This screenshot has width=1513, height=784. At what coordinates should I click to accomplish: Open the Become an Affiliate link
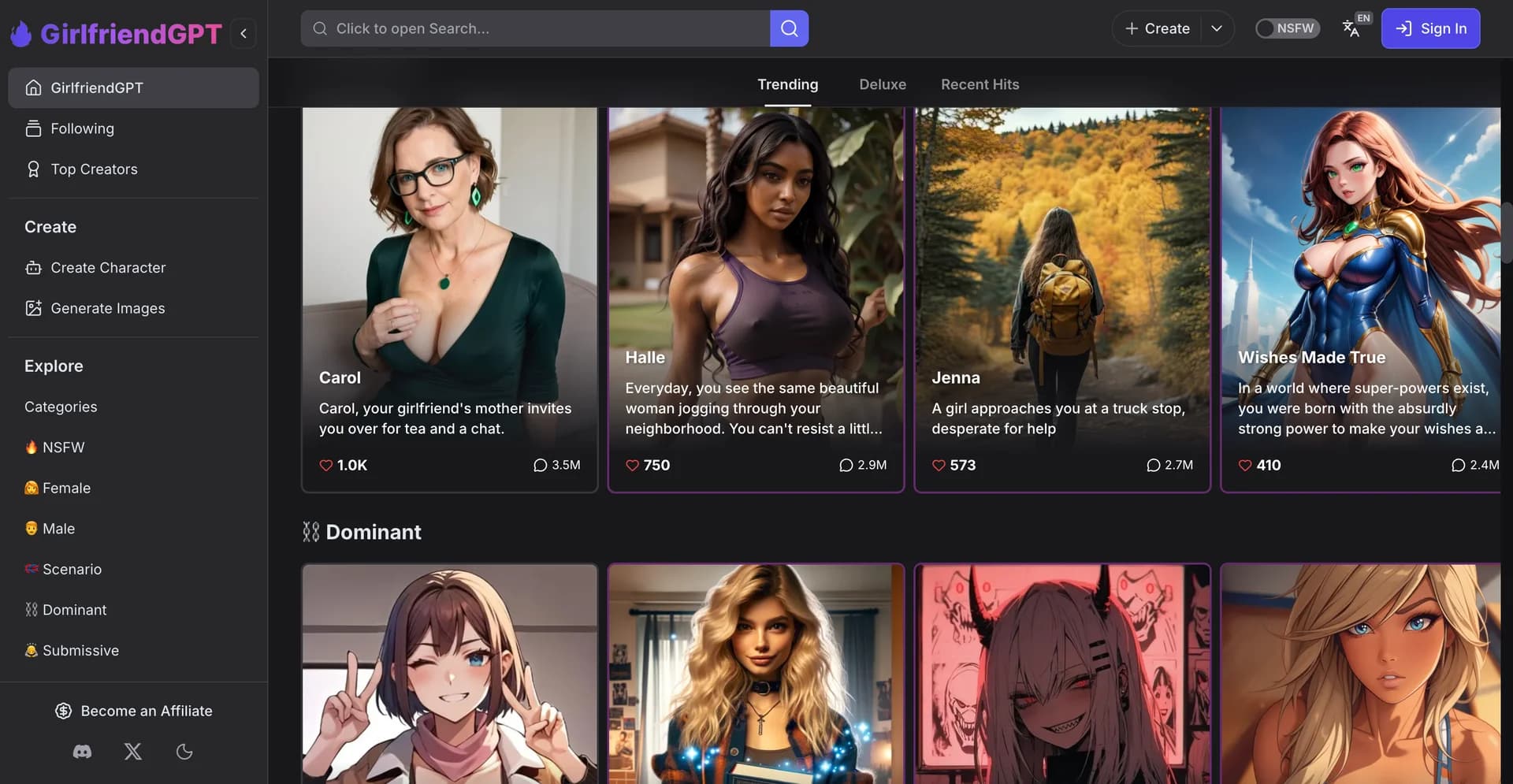[x=132, y=711]
